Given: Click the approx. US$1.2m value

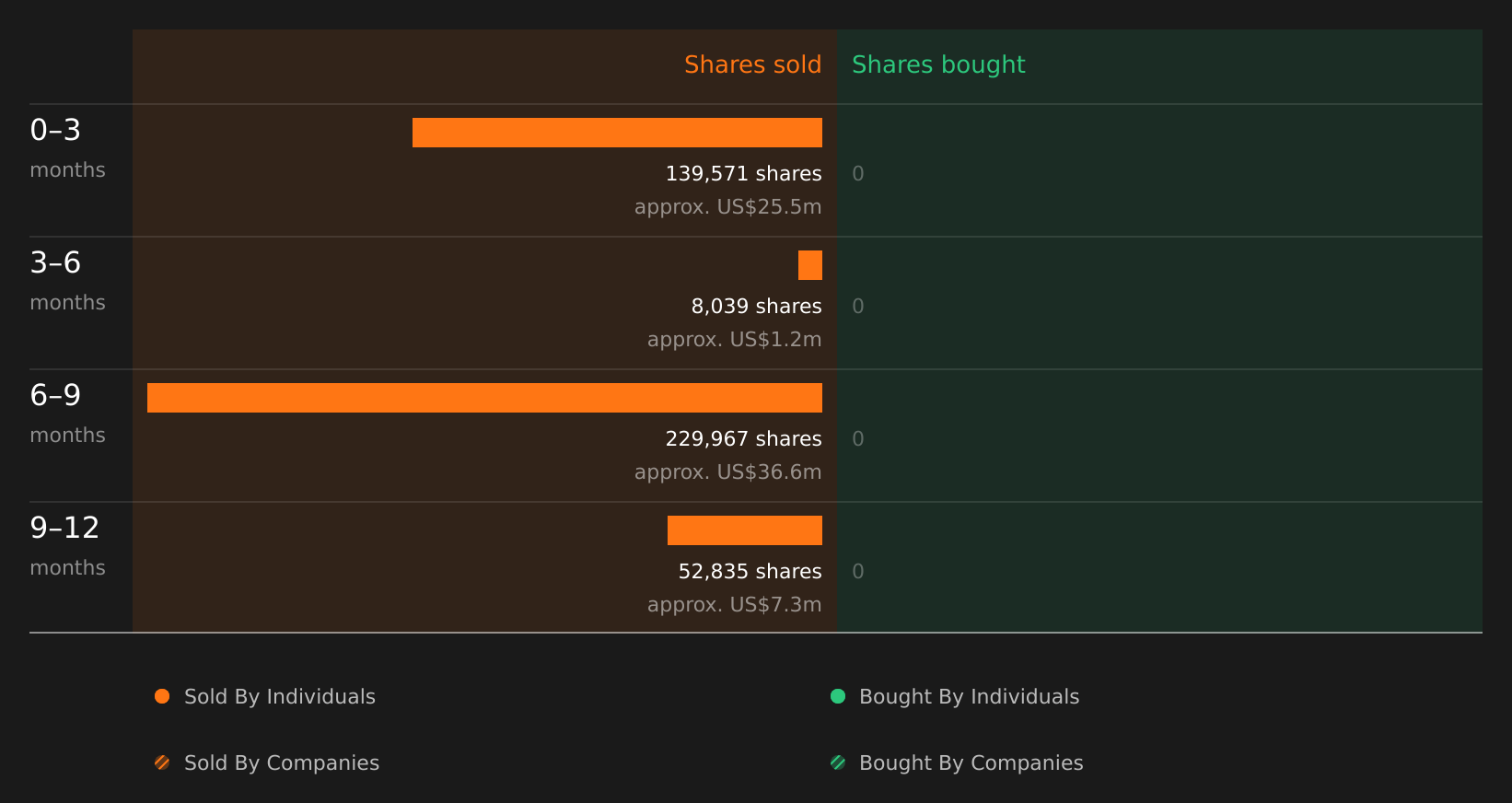Looking at the screenshot, I should (735, 340).
